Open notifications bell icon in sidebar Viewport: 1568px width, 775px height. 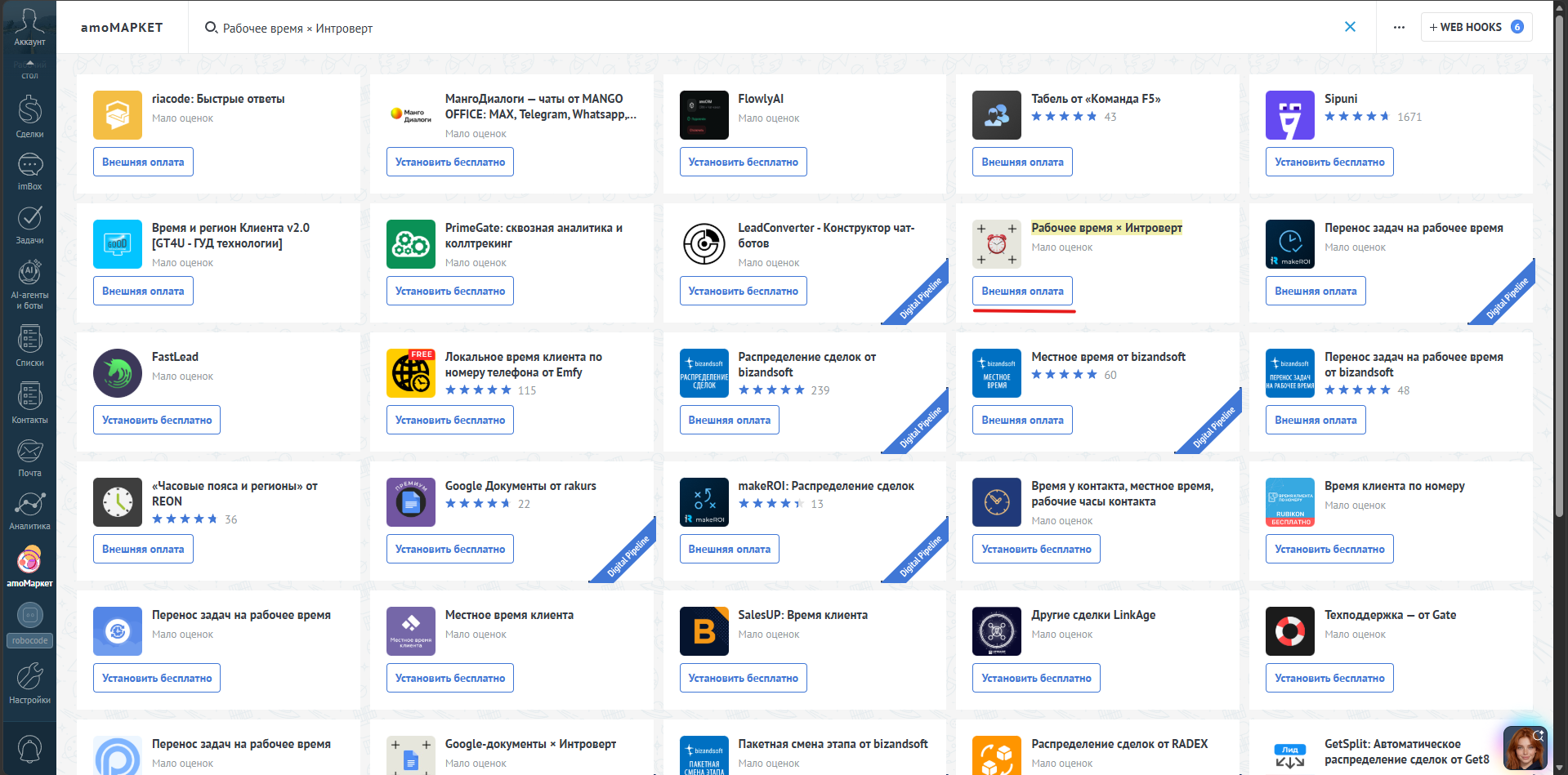(x=29, y=748)
